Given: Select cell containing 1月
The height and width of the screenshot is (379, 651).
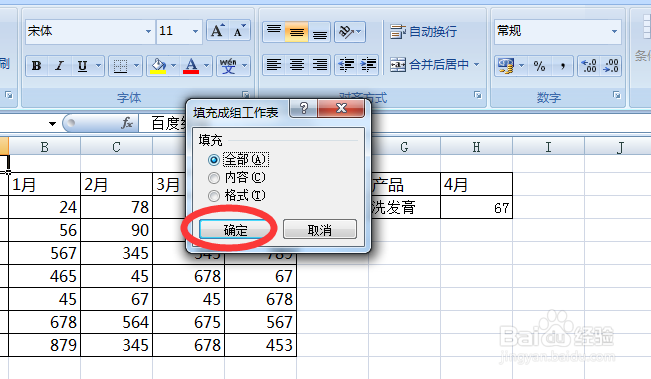Looking at the screenshot, I should 44,184.
